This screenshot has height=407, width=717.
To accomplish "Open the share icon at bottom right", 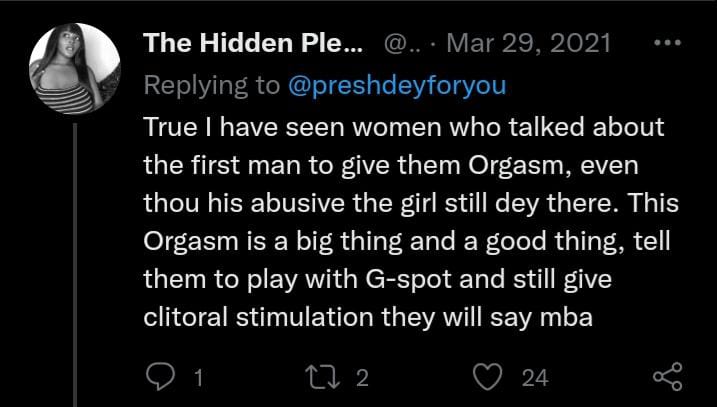I will click(665, 377).
